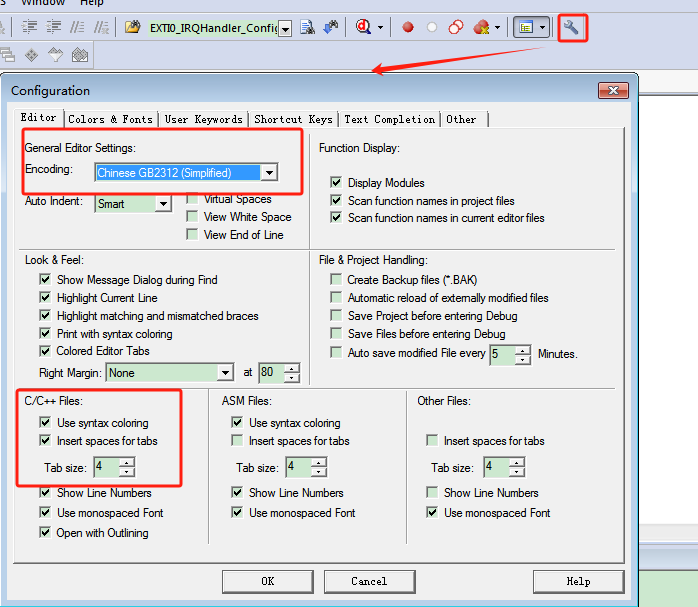Switch to the Colors & Fonts tab

110,119
